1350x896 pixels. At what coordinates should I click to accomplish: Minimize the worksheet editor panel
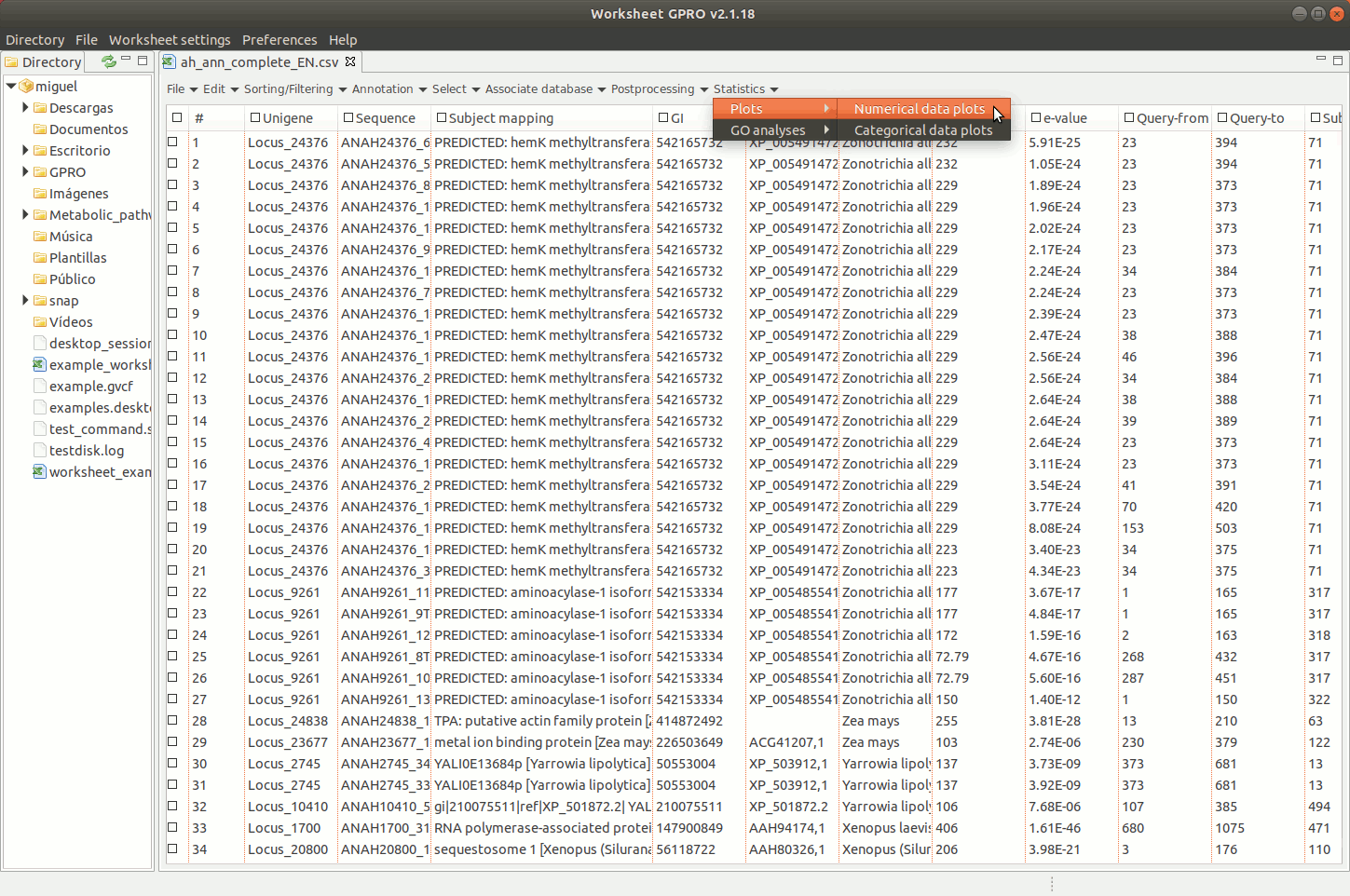(x=1320, y=60)
